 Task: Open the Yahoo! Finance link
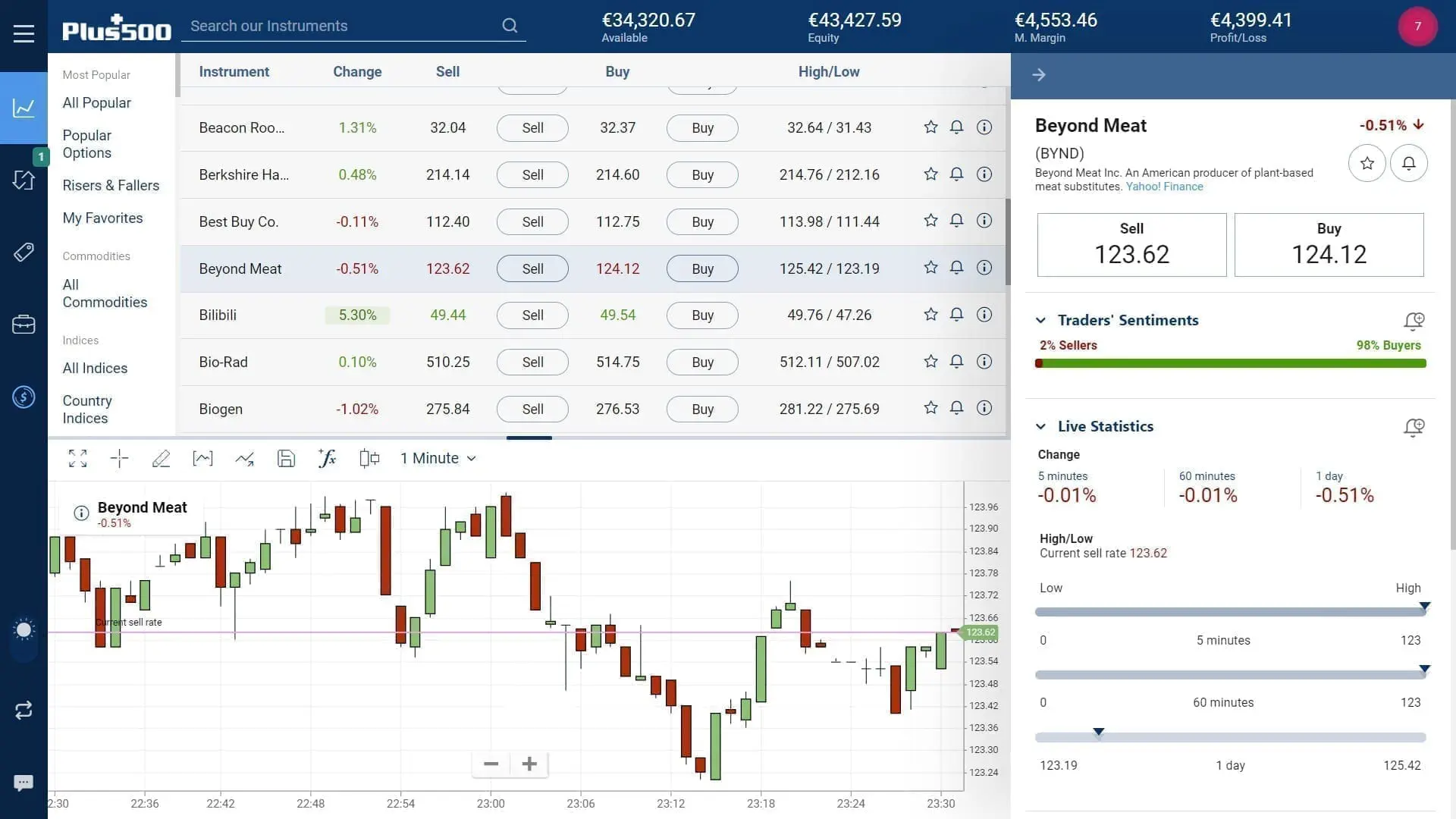(1164, 187)
